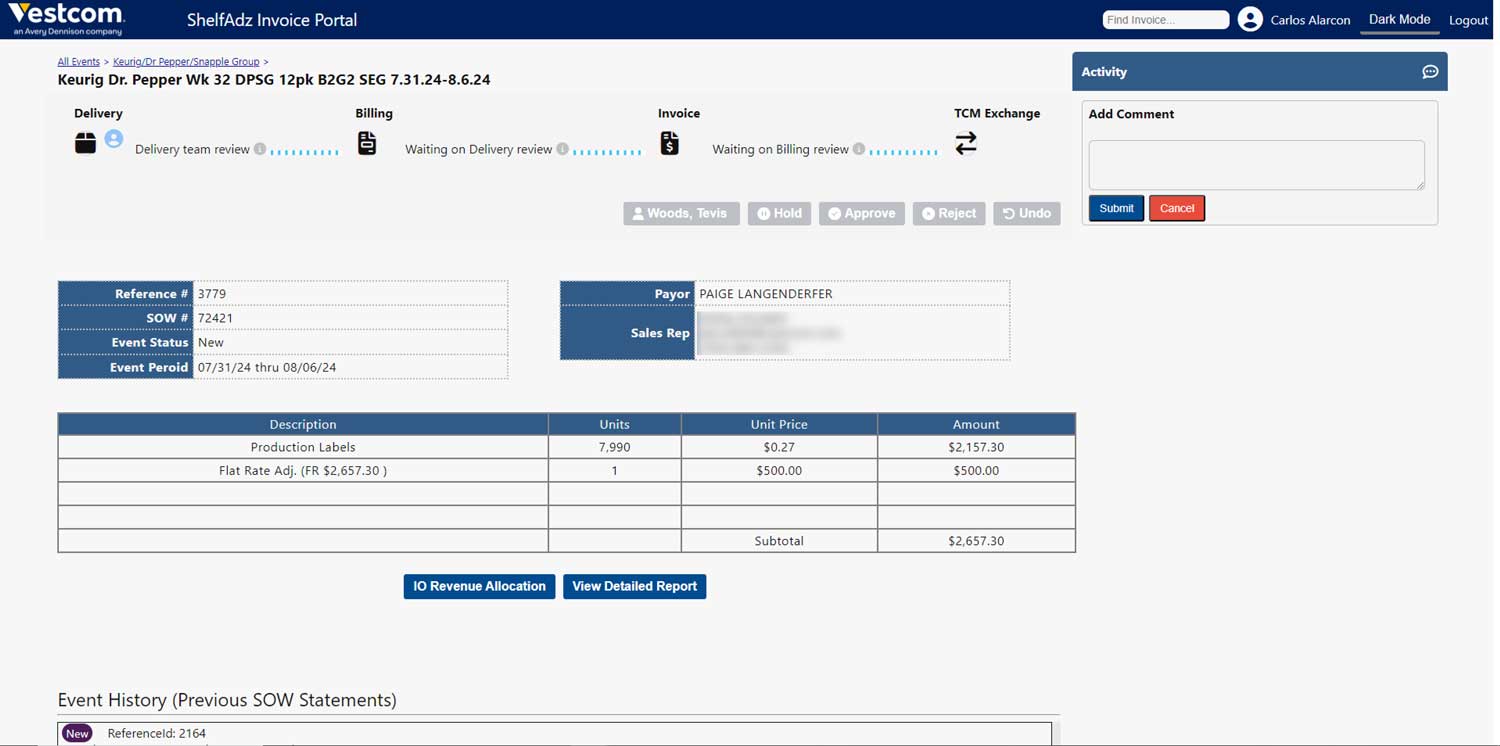Cancel the comment

(1177, 208)
